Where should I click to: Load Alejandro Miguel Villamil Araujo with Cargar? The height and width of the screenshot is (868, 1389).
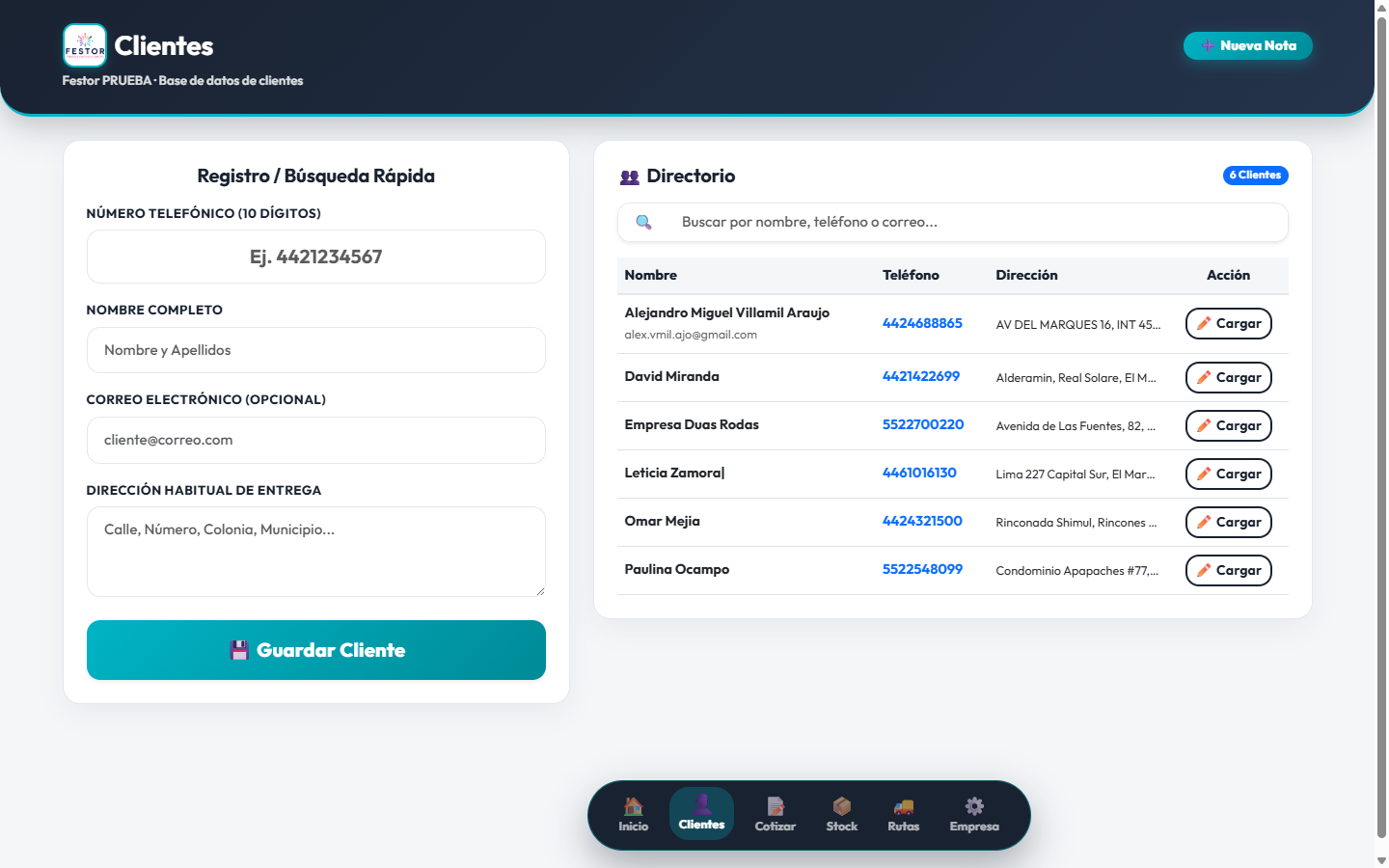coord(1229,324)
